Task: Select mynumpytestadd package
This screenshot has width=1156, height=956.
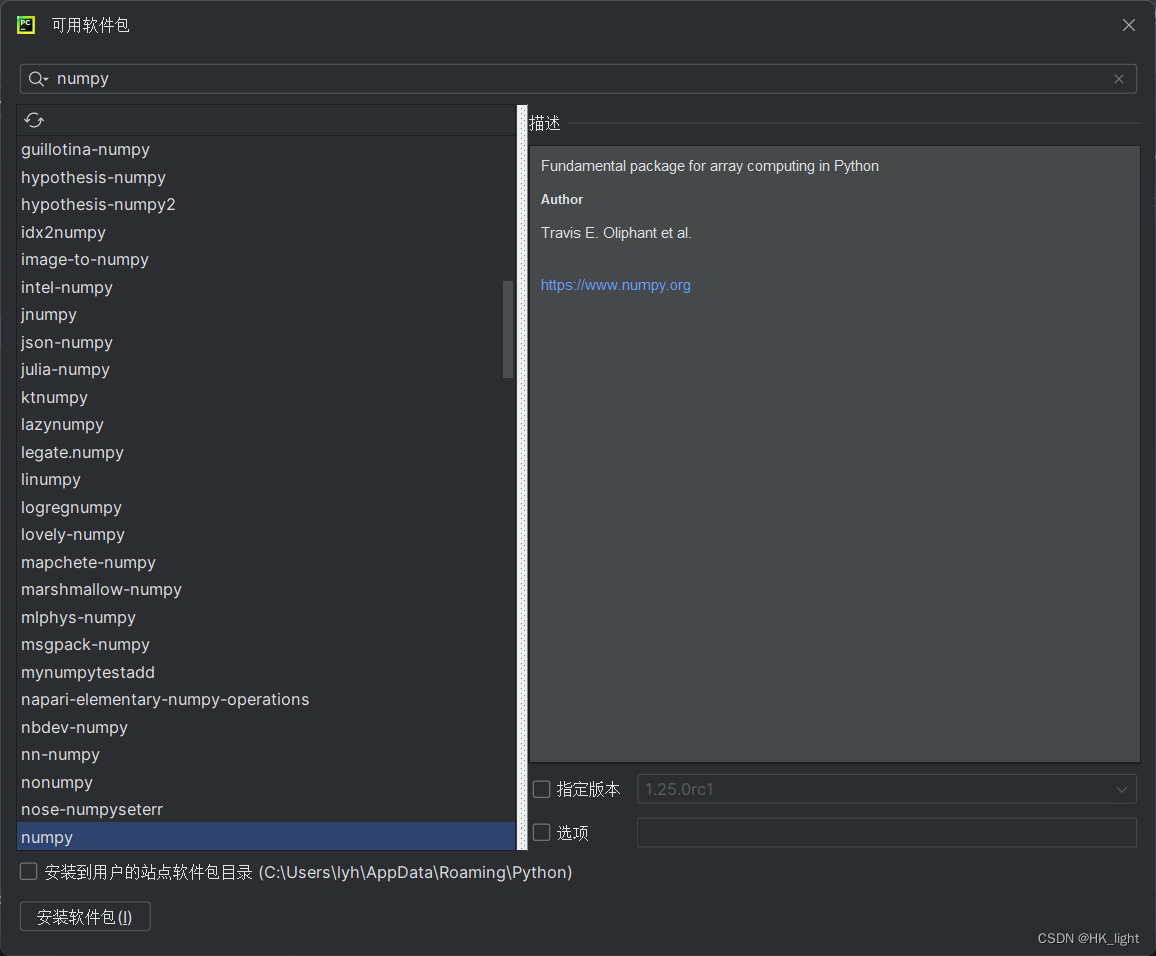Action: (x=266, y=673)
